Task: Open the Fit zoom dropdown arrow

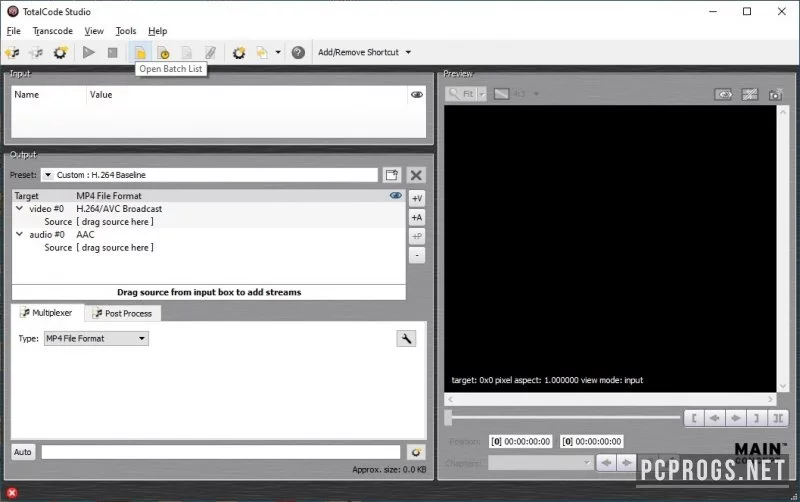Action: click(482, 94)
